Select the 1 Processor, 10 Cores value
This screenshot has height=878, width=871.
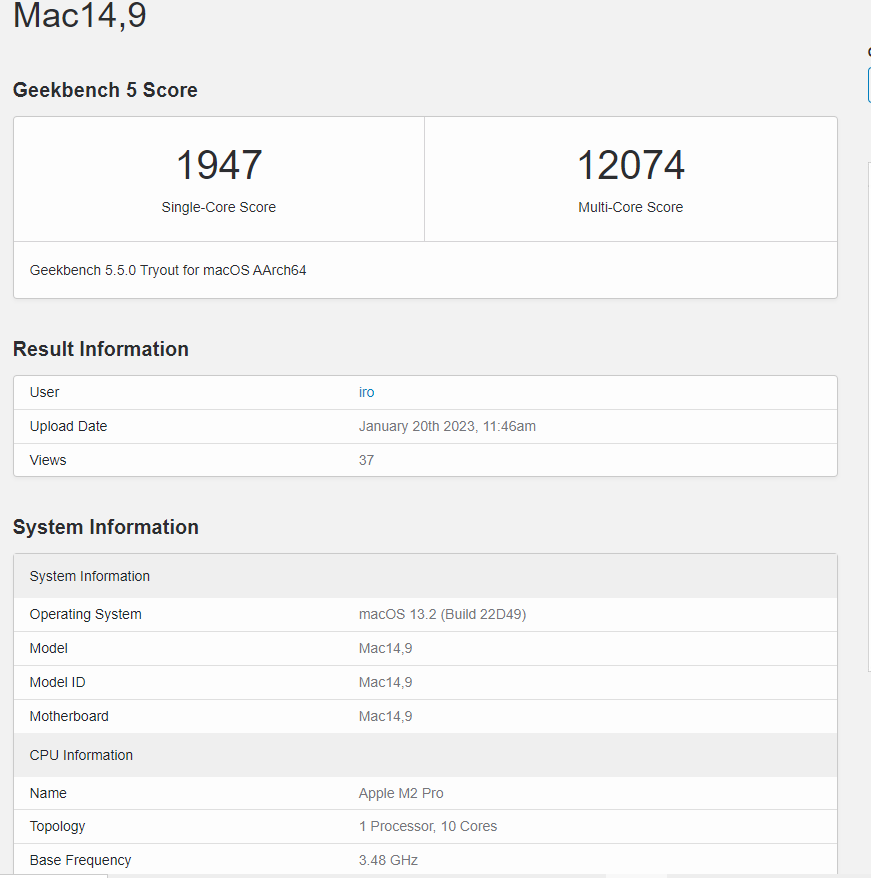click(x=428, y=826)
